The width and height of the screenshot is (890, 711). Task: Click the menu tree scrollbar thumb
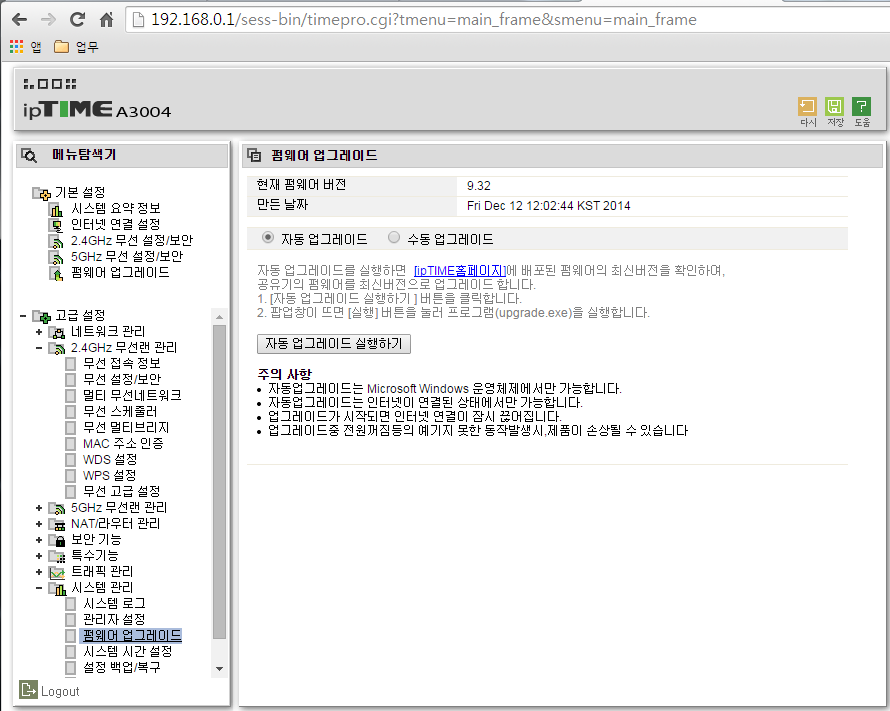[219, 482]
